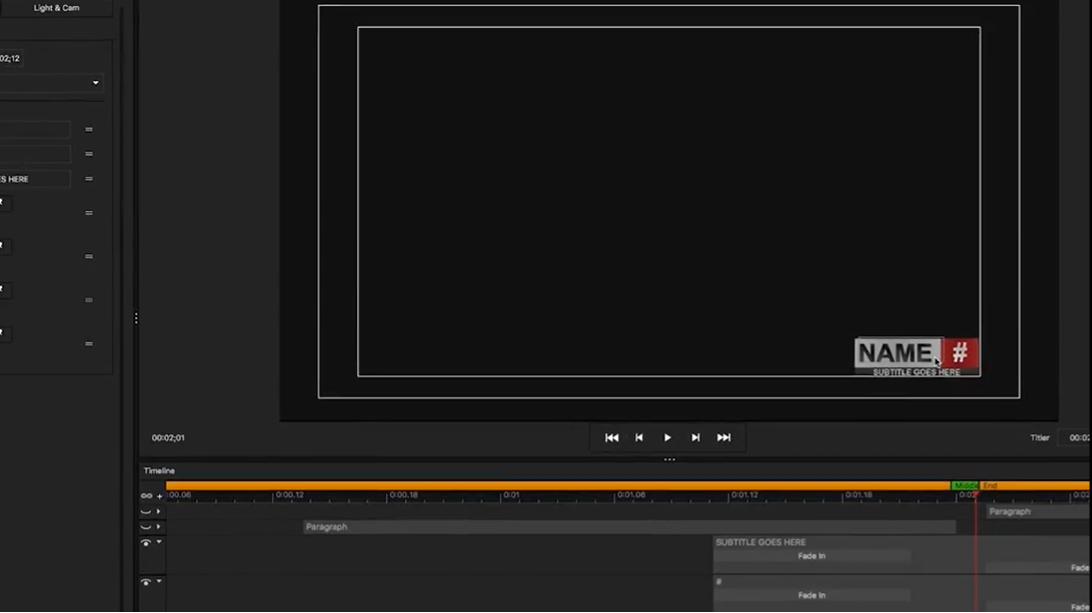Click the red # badge in preview

click(x=960, y=353)
